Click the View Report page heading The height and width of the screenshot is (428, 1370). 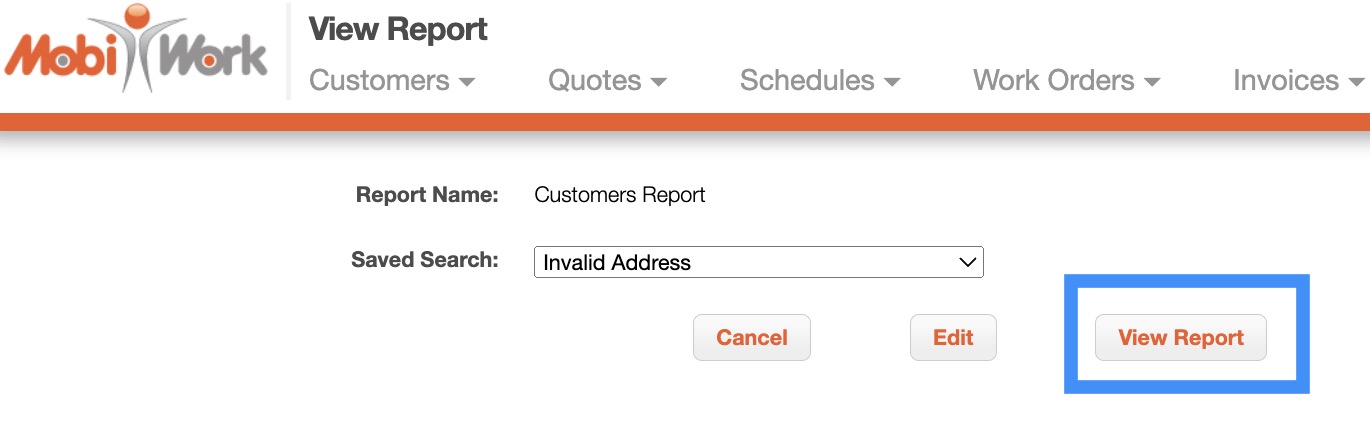point(398,30)
